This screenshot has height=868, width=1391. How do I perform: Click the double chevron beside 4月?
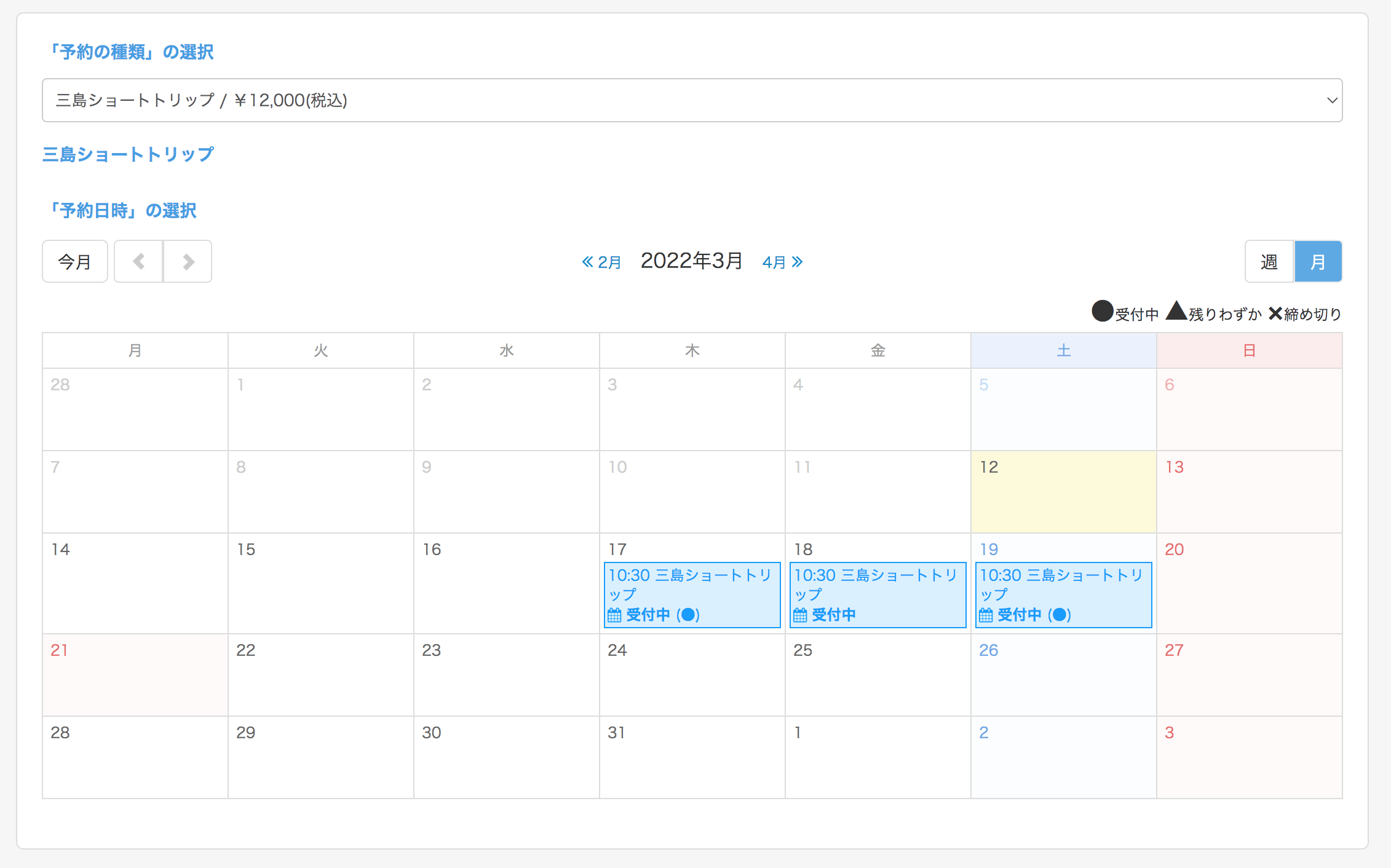tap(798, 262)
